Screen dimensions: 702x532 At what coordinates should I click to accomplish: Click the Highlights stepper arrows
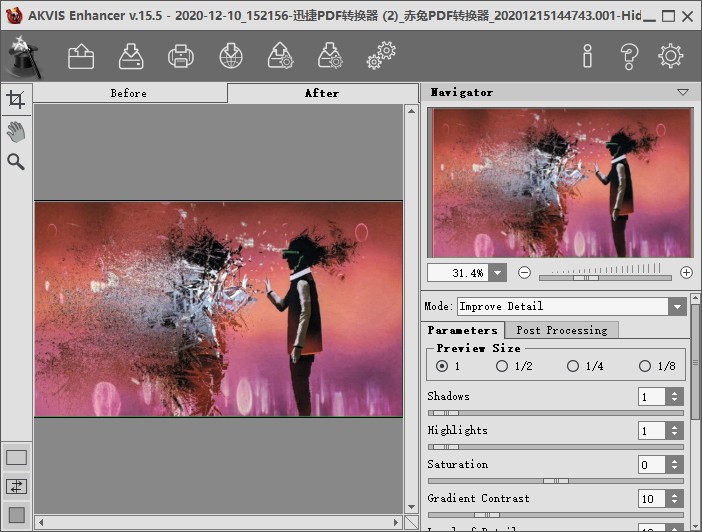[x=674, y=430]
